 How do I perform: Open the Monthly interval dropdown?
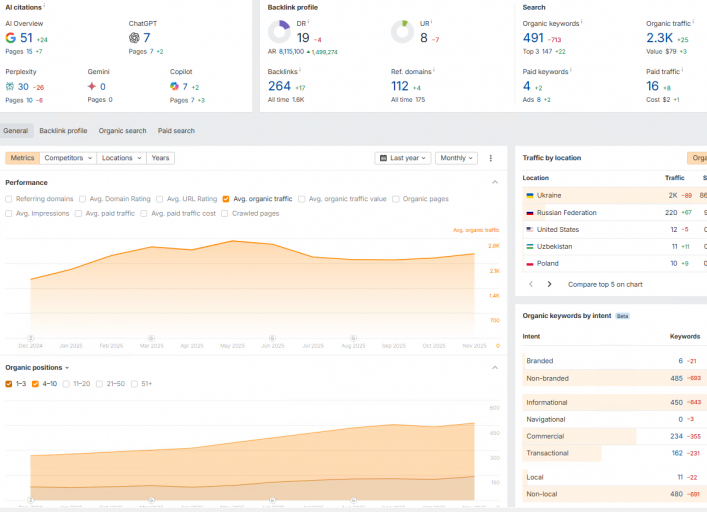coord(456,158)
